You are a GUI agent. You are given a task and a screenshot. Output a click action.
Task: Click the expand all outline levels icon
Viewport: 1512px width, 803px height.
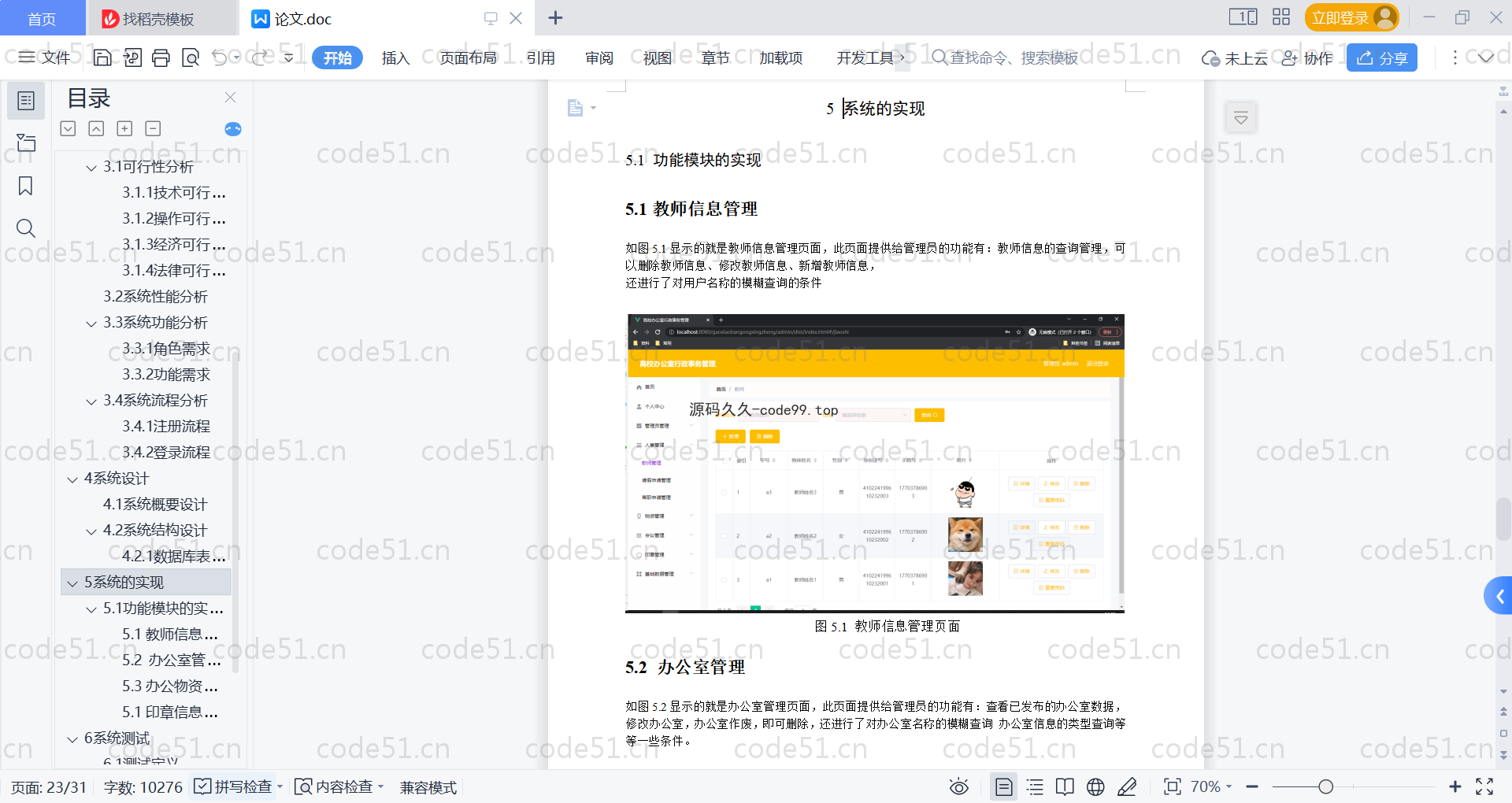coord(69,128)
